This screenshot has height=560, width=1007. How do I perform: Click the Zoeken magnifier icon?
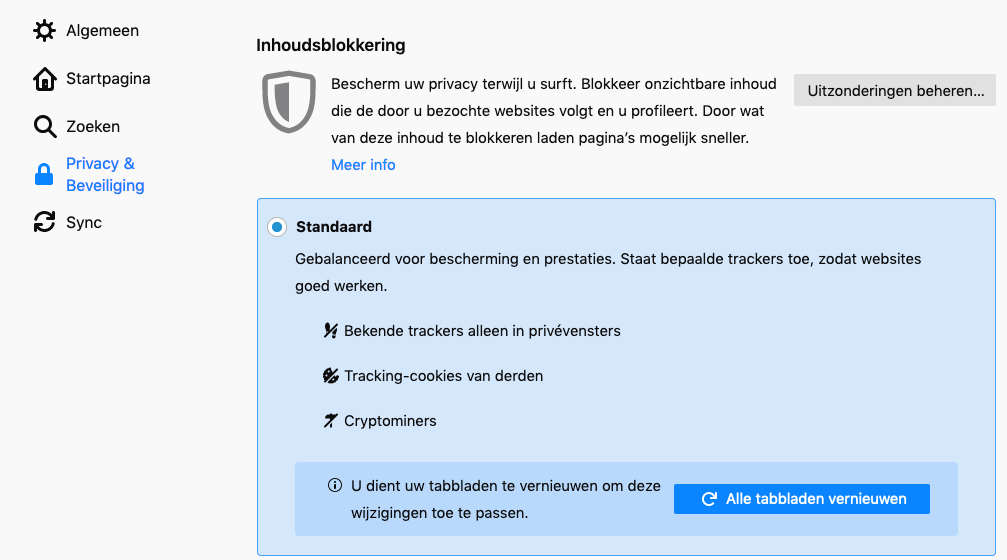pyautogui.click(x=45, y=127)
